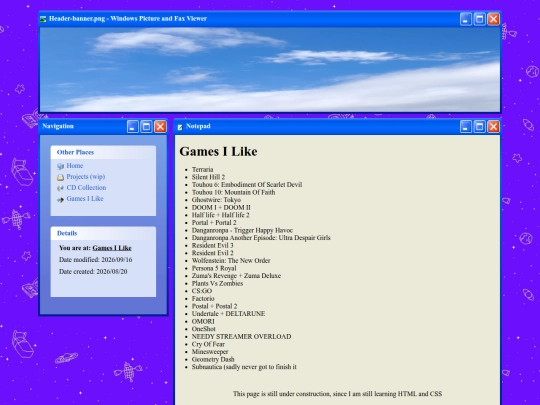The image size is (540, 405).
Task: Click Touhou 10: Mountain Of Faith
Action: click(x=233, y=192)
